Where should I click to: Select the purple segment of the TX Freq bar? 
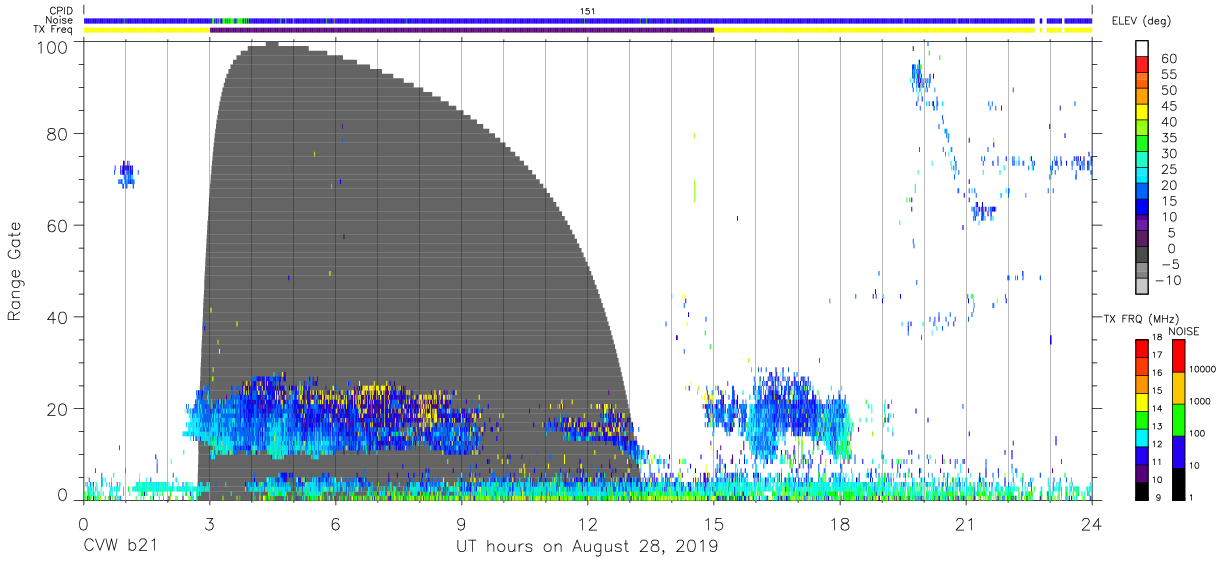point(461,30)
